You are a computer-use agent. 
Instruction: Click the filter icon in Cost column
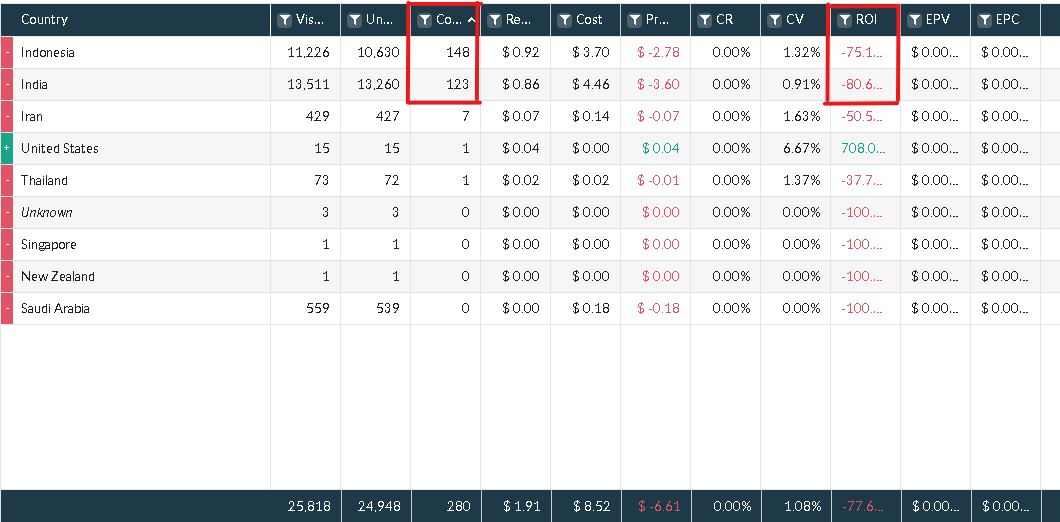pyautogui.click(x=565, y=20)
